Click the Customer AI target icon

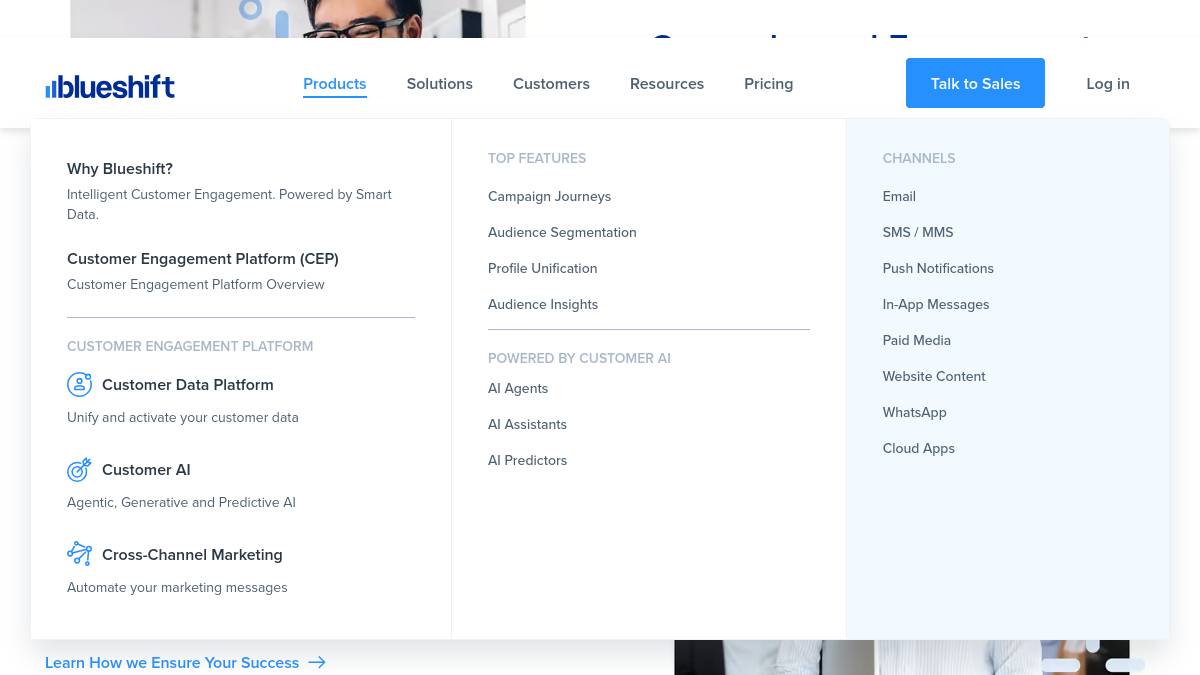[x=80, y=469]
